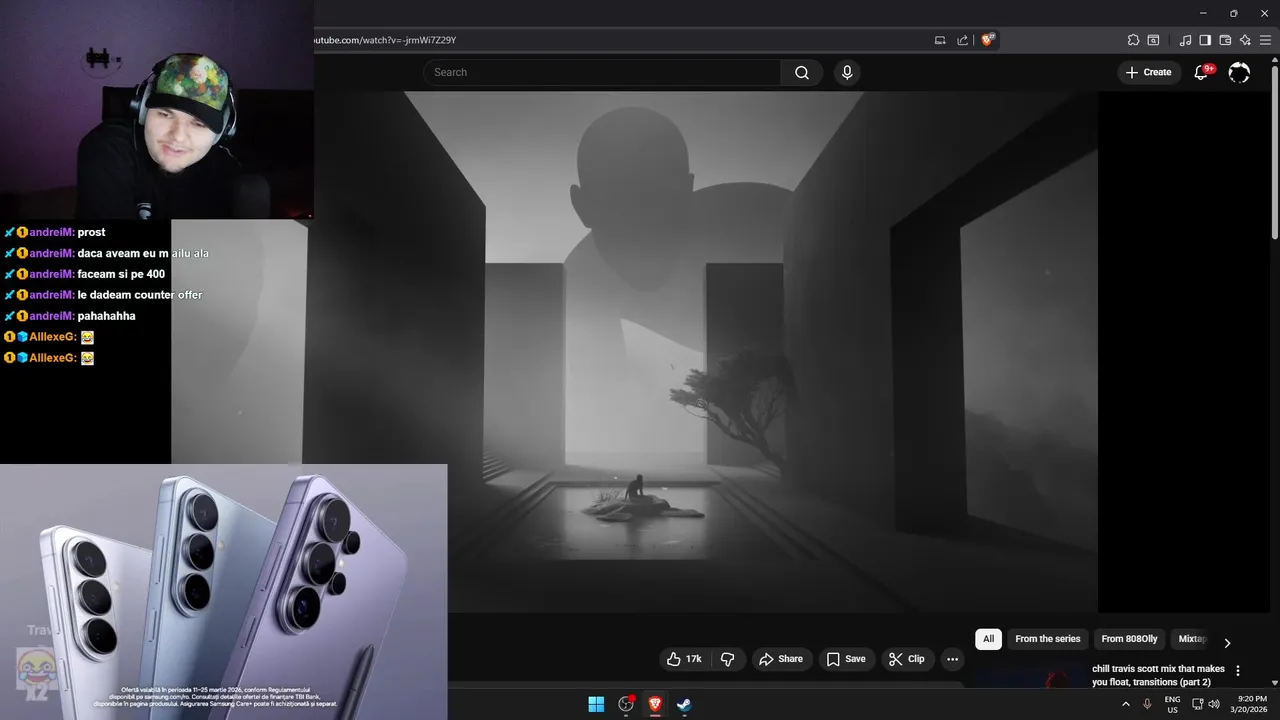Image resolution: width=1280 pixels, height=720 pixels.
Task: Click the webcam overlay of the streamer
Action: 157,110
